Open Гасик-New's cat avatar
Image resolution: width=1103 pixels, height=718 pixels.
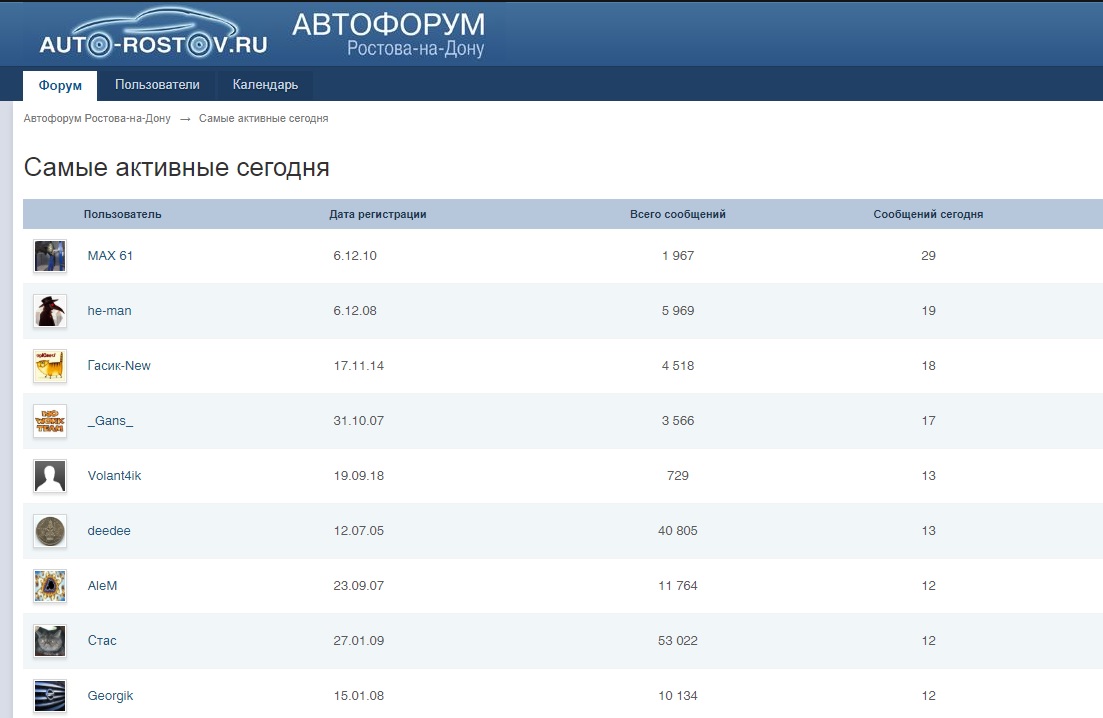(x=50, y=366)
